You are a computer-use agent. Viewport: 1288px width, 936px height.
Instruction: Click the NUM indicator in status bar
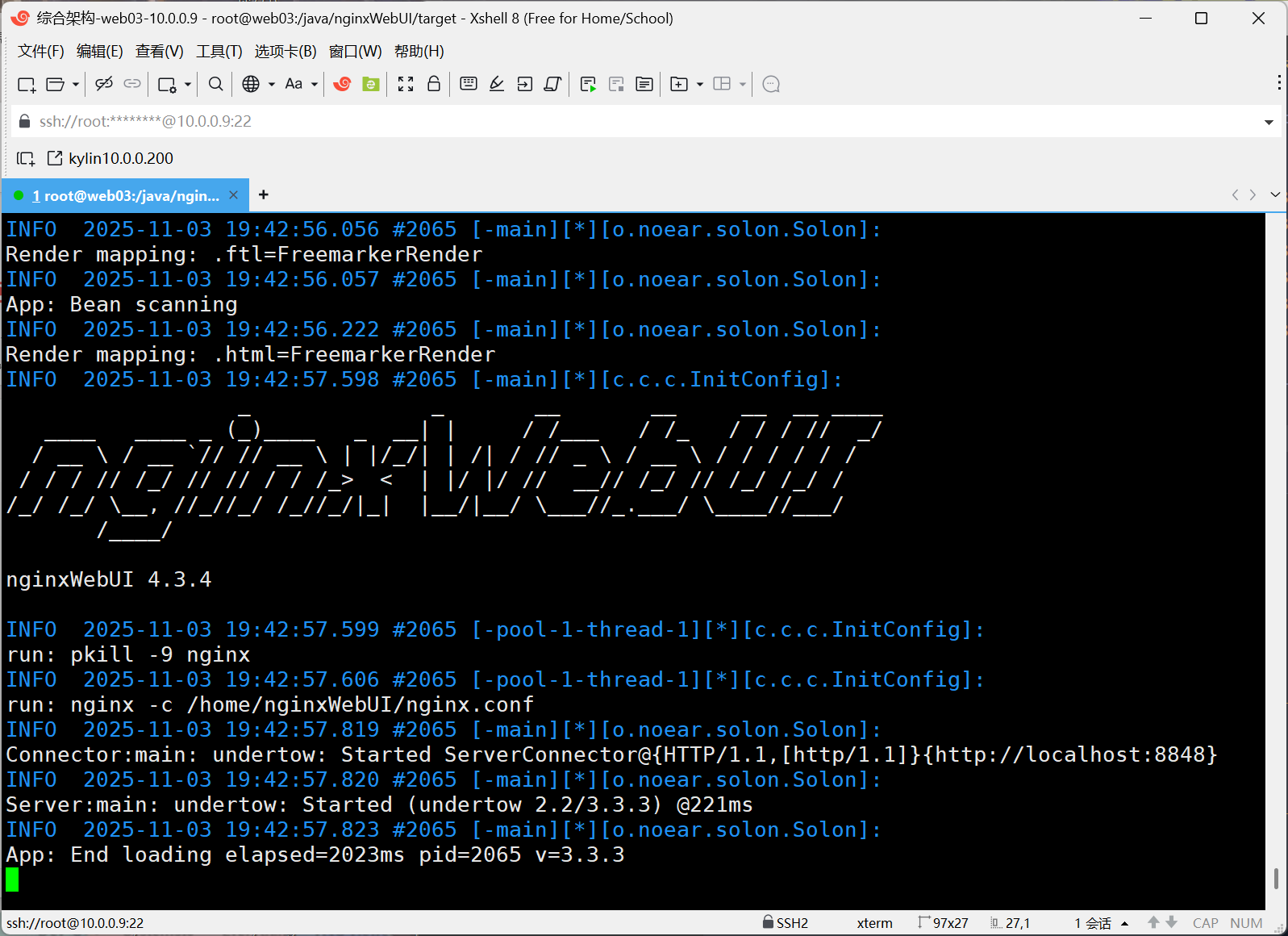[x=1246, y=923]
